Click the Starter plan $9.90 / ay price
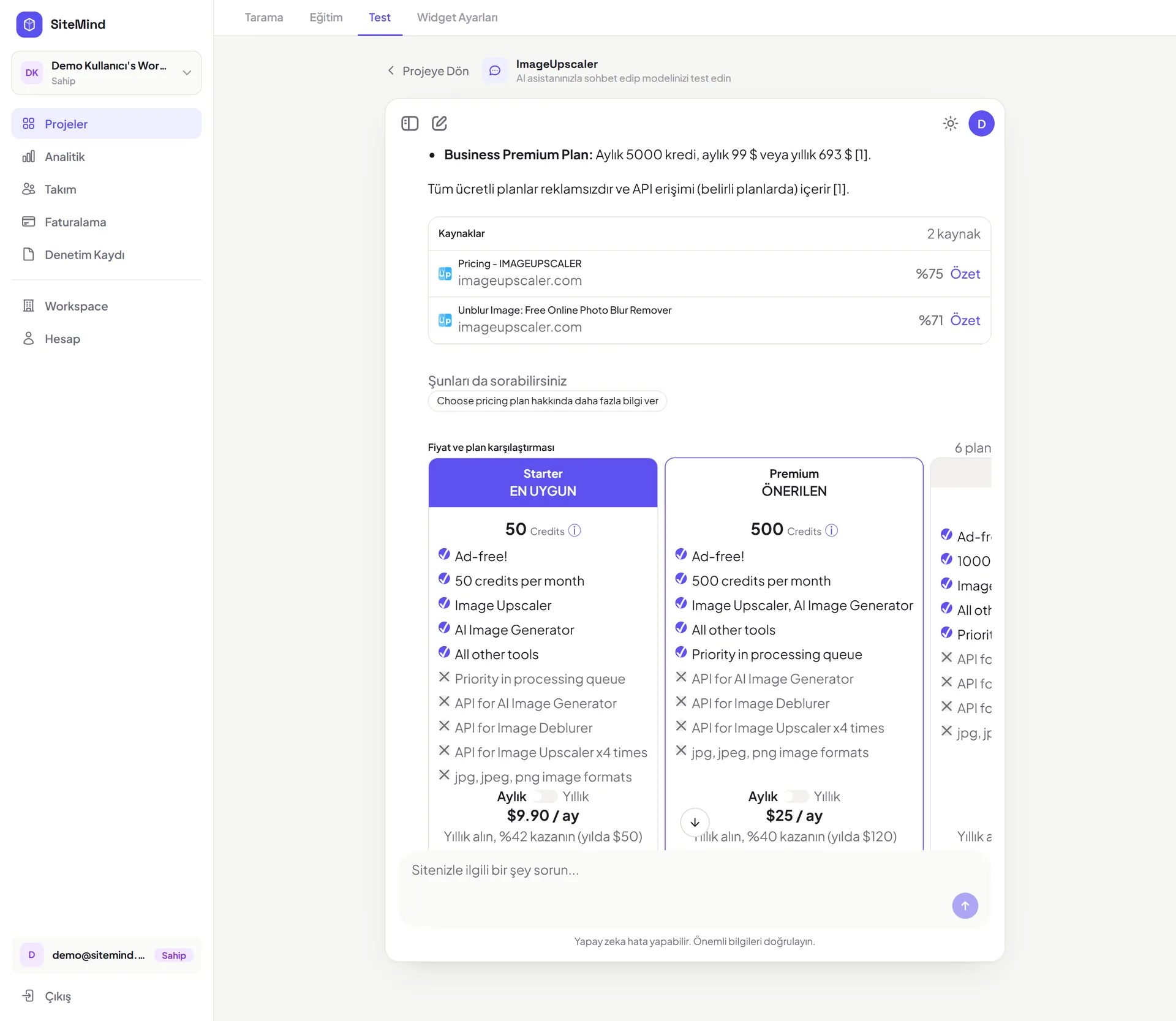This screenshot has height=1021, width=1176. (x=543, y=816)
